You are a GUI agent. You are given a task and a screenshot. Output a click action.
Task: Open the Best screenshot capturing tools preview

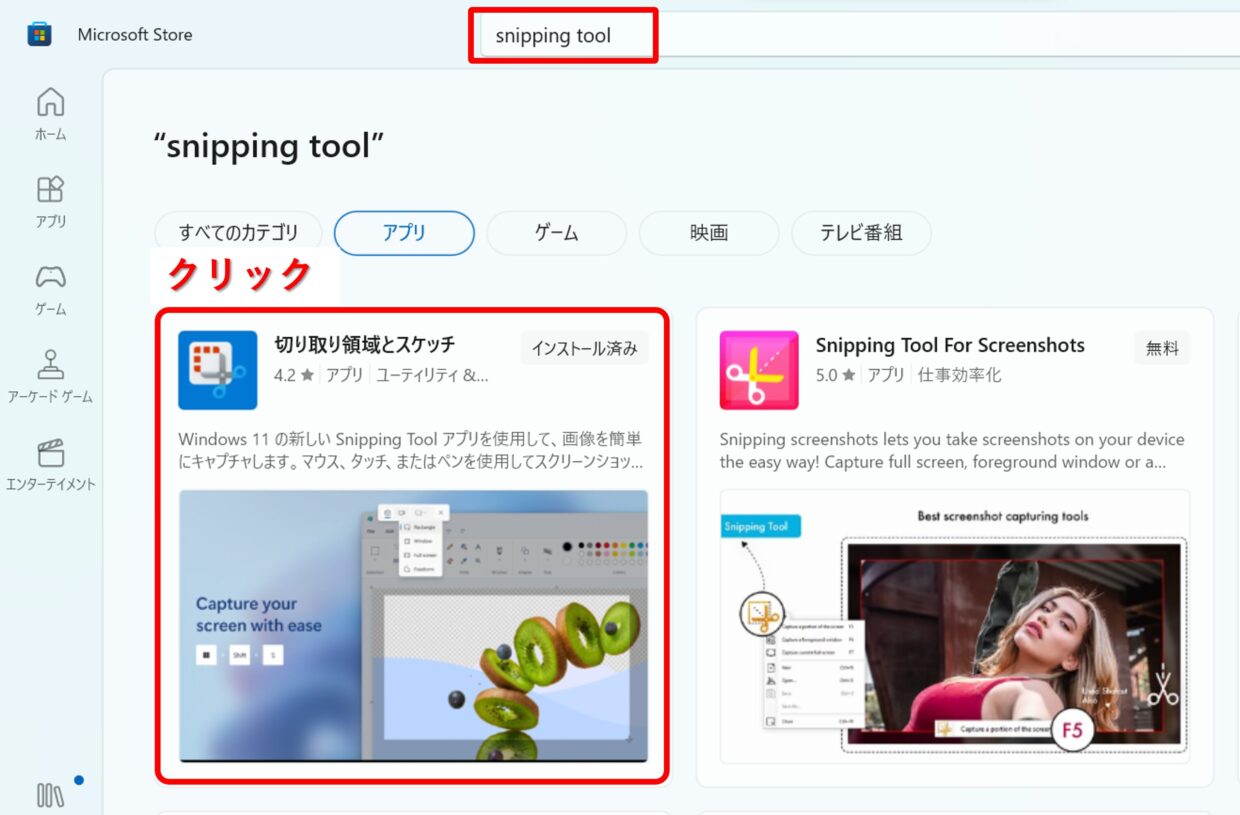click(955, 626)
